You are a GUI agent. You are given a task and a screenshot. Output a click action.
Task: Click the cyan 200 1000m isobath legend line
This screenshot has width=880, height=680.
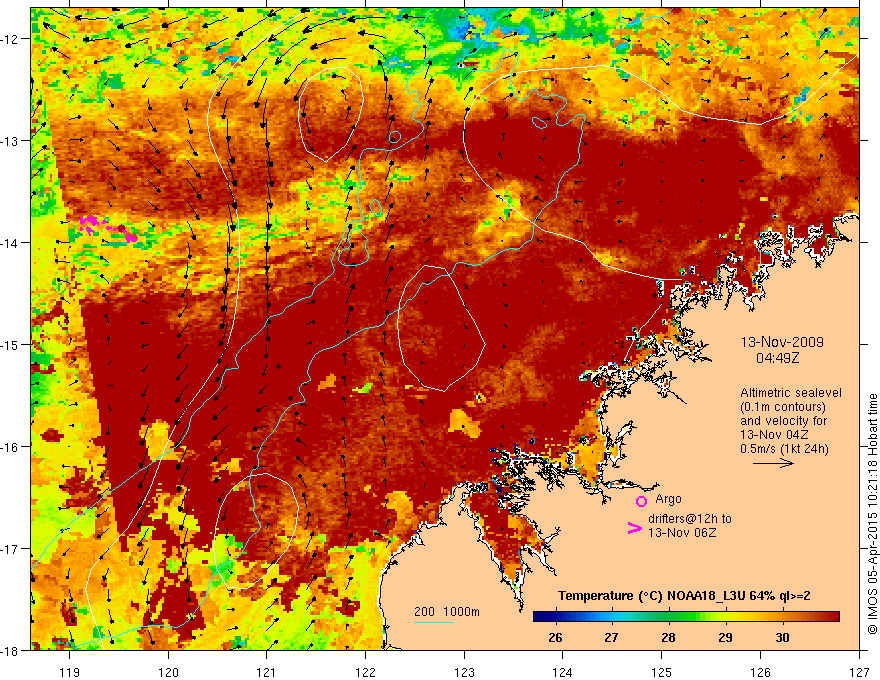tap(433, 622)
